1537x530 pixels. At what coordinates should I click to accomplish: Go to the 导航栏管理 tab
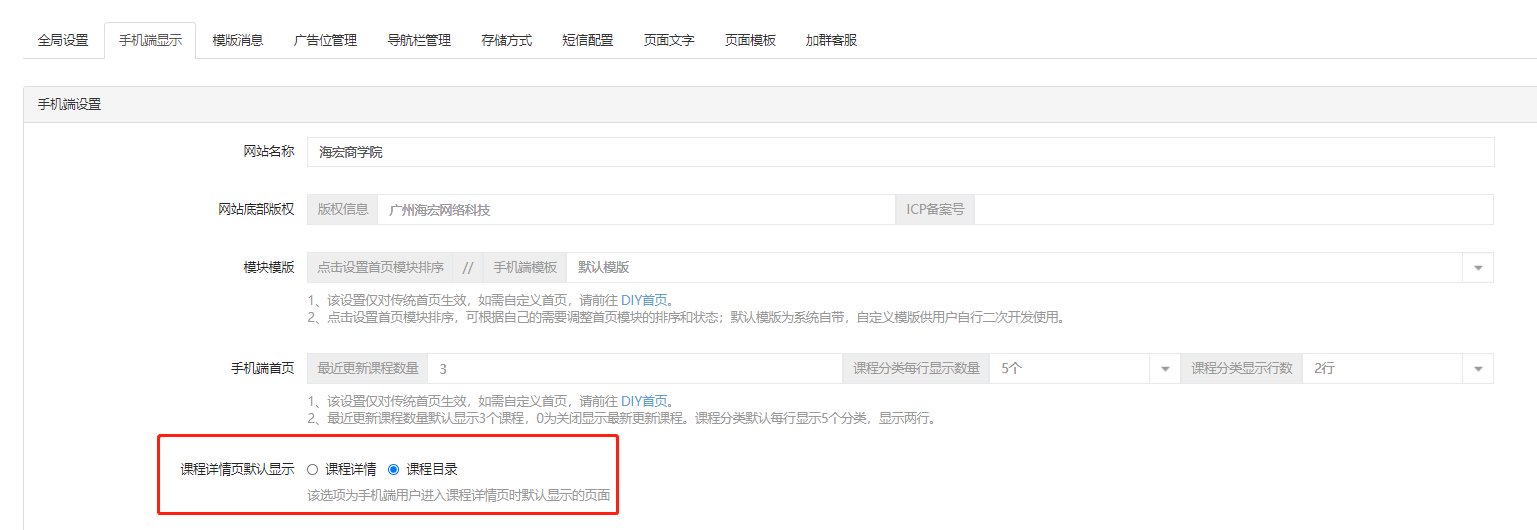click(419, 41)
